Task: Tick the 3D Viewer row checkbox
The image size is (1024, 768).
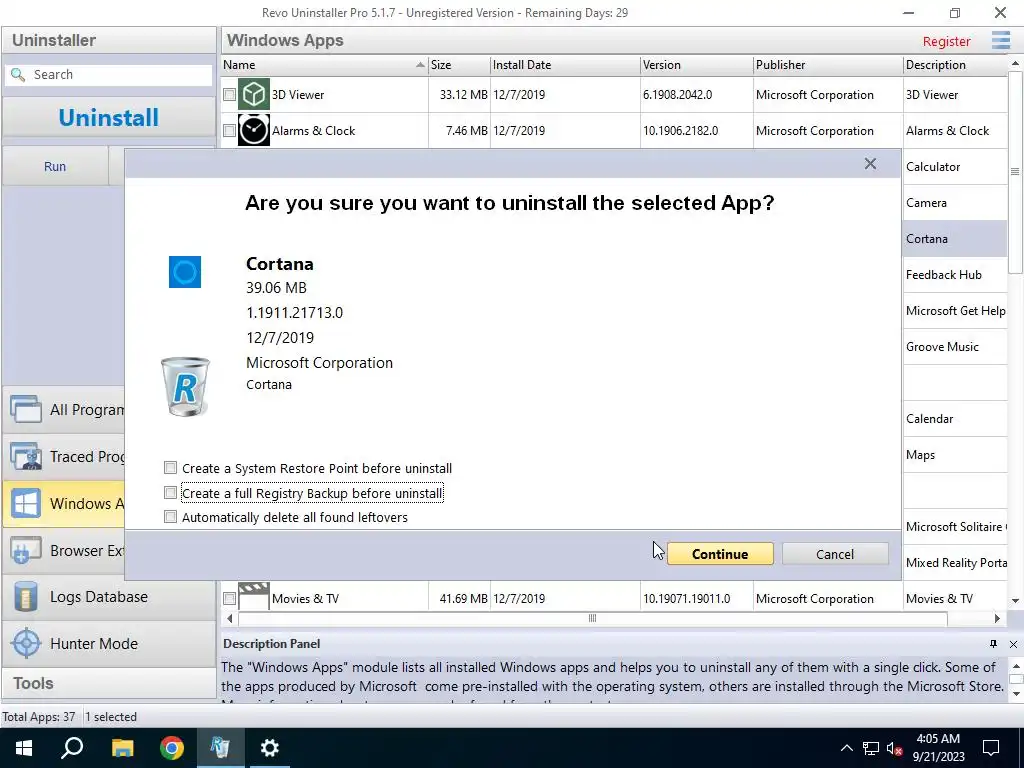Action: coord(229,95)
